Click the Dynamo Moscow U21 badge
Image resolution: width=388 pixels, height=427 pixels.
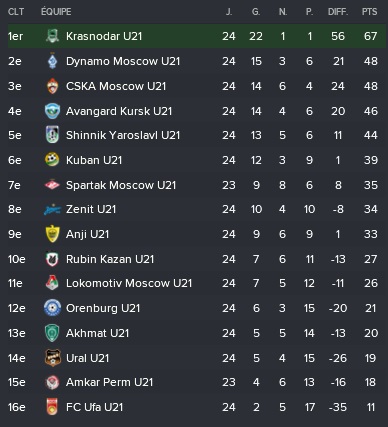click(x=52, y=61)
